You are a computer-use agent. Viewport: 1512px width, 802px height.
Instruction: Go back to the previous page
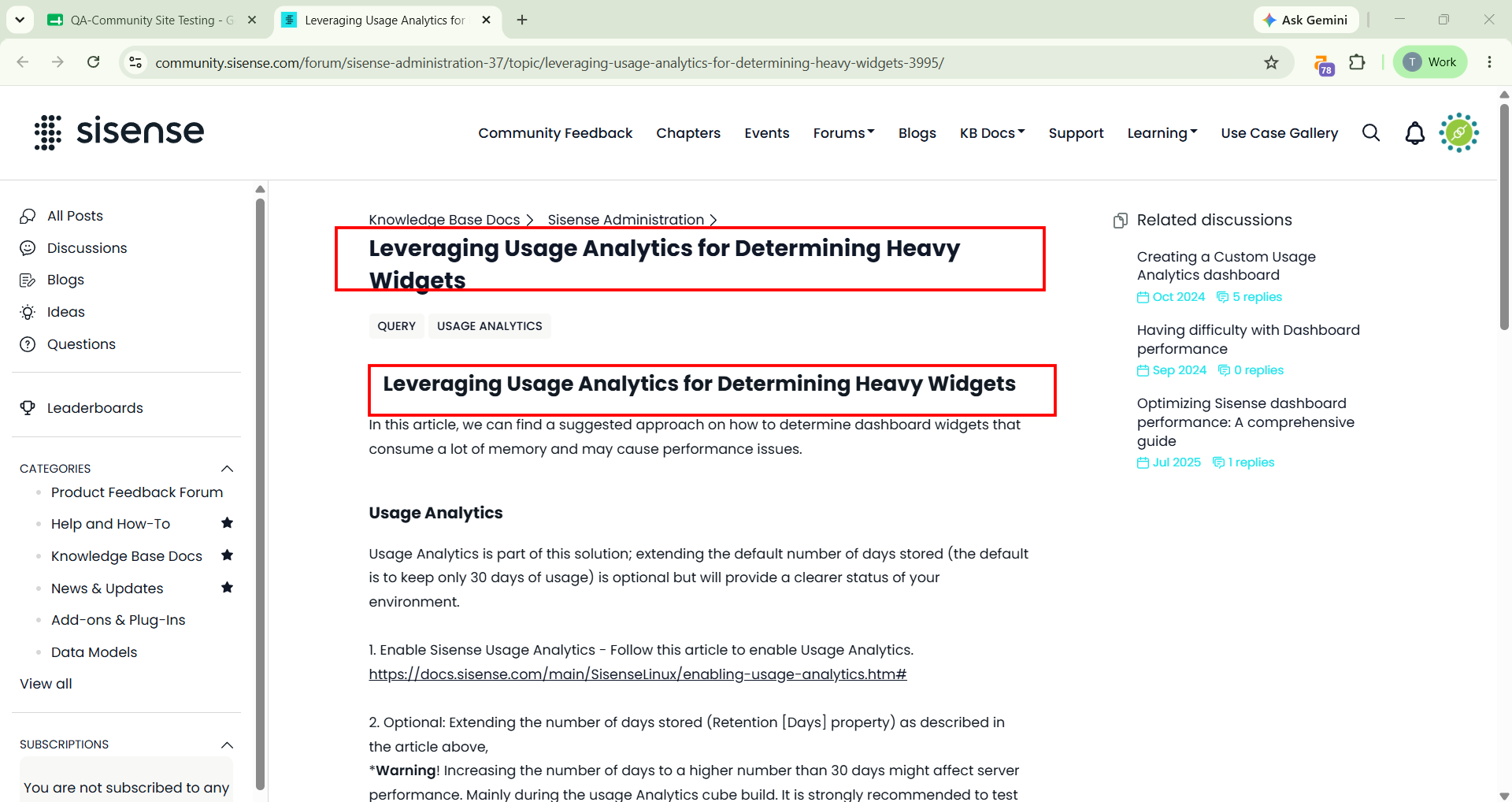pyautogui.click(x=23, y=62)
